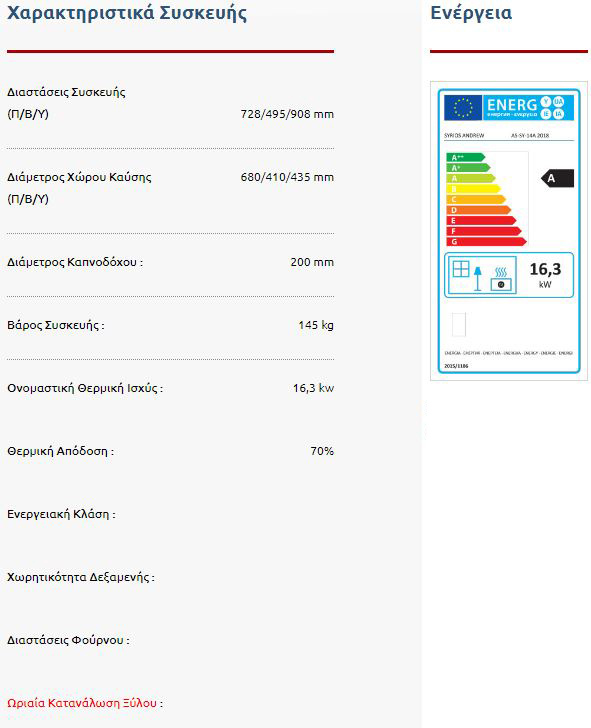Select the Ενέργεια heading
This screenshot has width=591, height=728.
pyautogui.click(x=471, y=13)
